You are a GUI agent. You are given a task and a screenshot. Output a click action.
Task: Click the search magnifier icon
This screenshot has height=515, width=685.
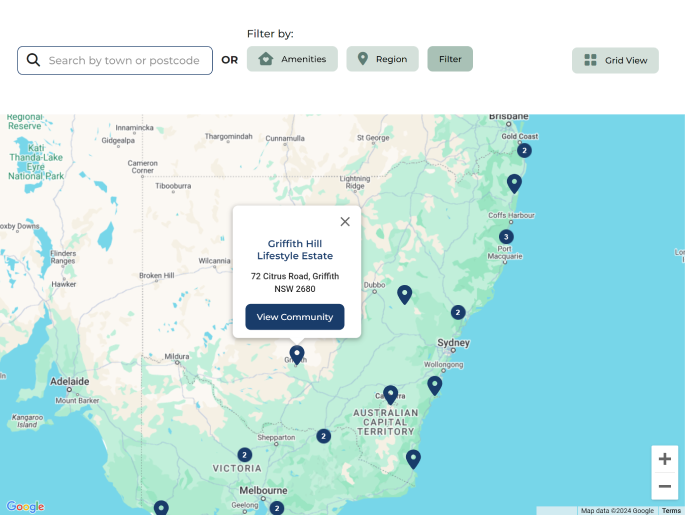(x=33, y=60)
